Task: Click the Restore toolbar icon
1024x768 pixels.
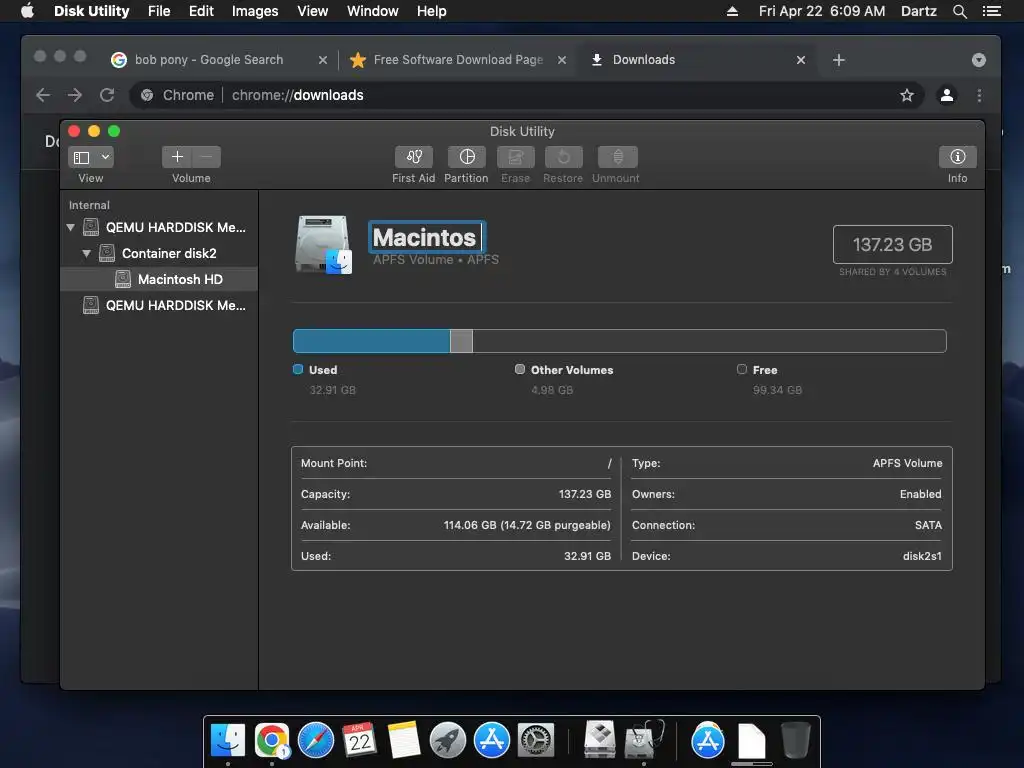Action: point(563,157)
